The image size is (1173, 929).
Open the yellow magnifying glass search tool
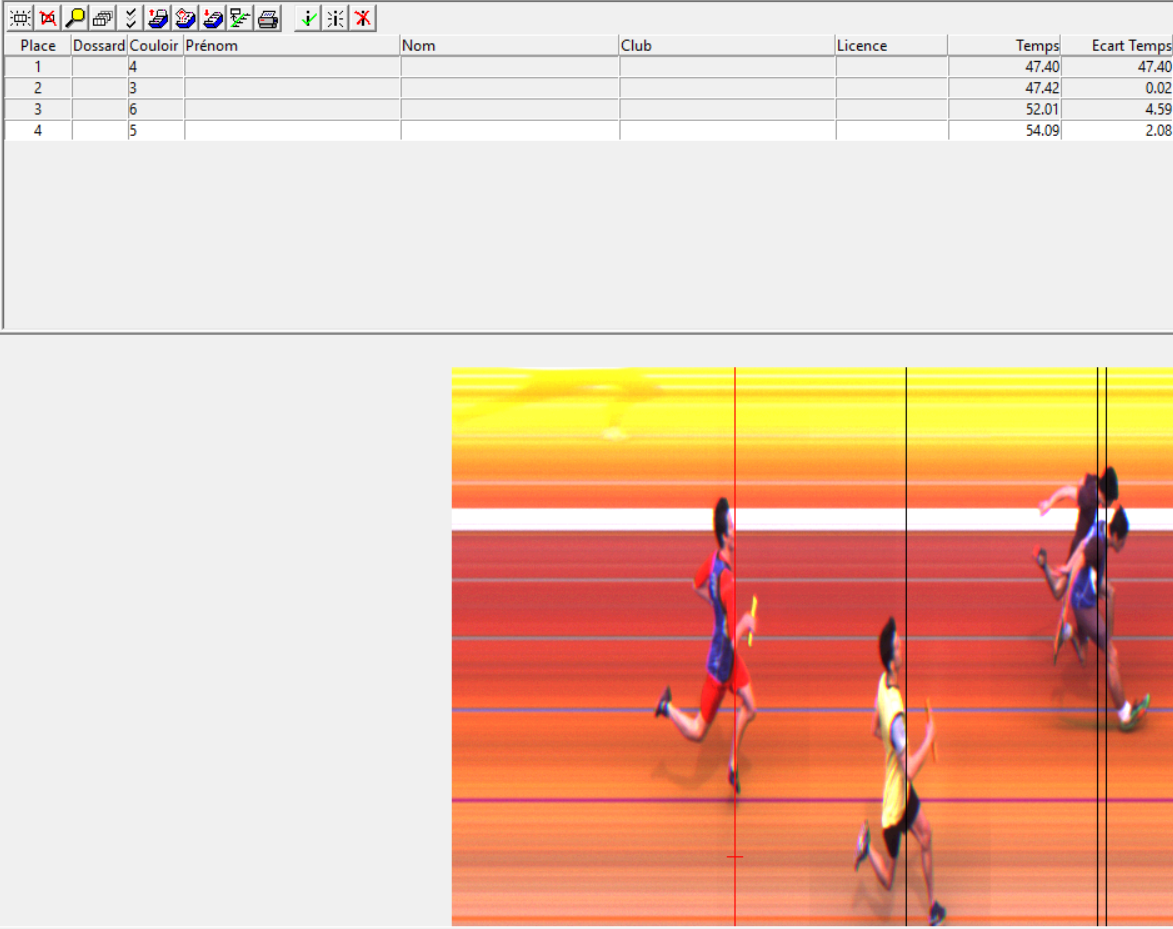[75, 18]
